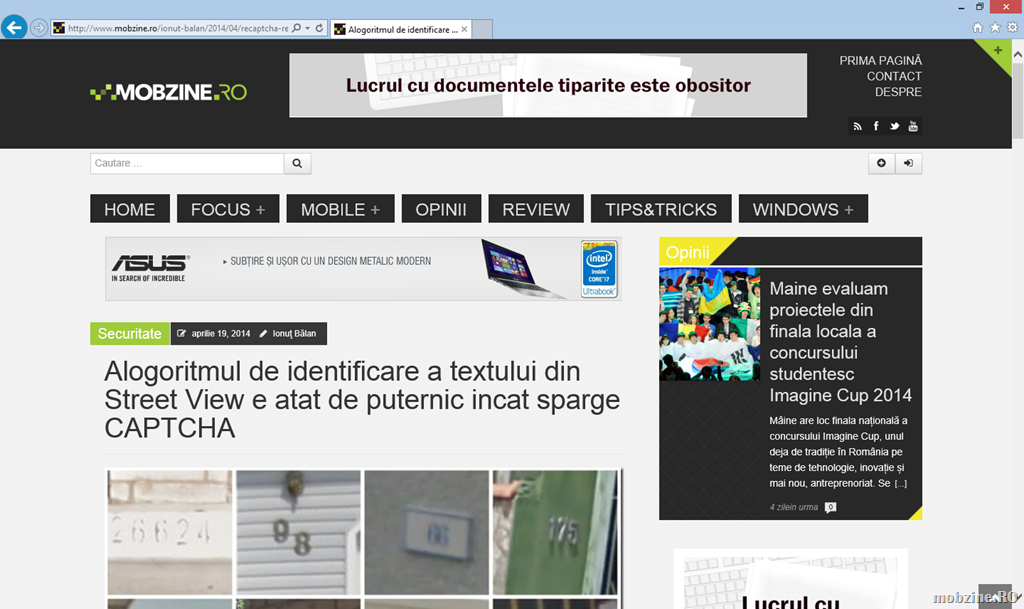Click the Twitter bird icon
Viewport: 1024px width, 609px height.
point(894,126)
